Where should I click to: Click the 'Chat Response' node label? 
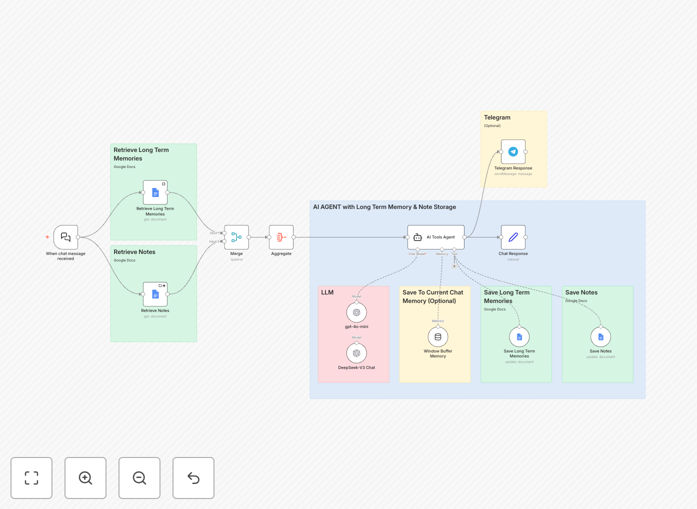pos(513,253)
